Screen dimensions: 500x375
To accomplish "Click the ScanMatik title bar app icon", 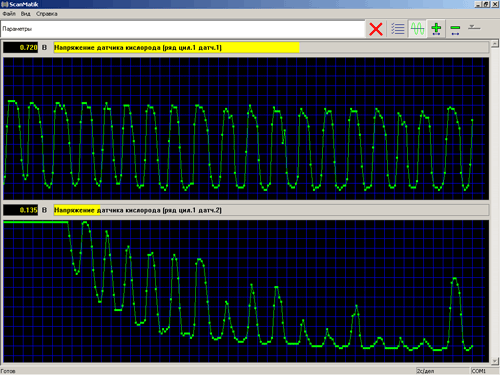I will (5, 4).
